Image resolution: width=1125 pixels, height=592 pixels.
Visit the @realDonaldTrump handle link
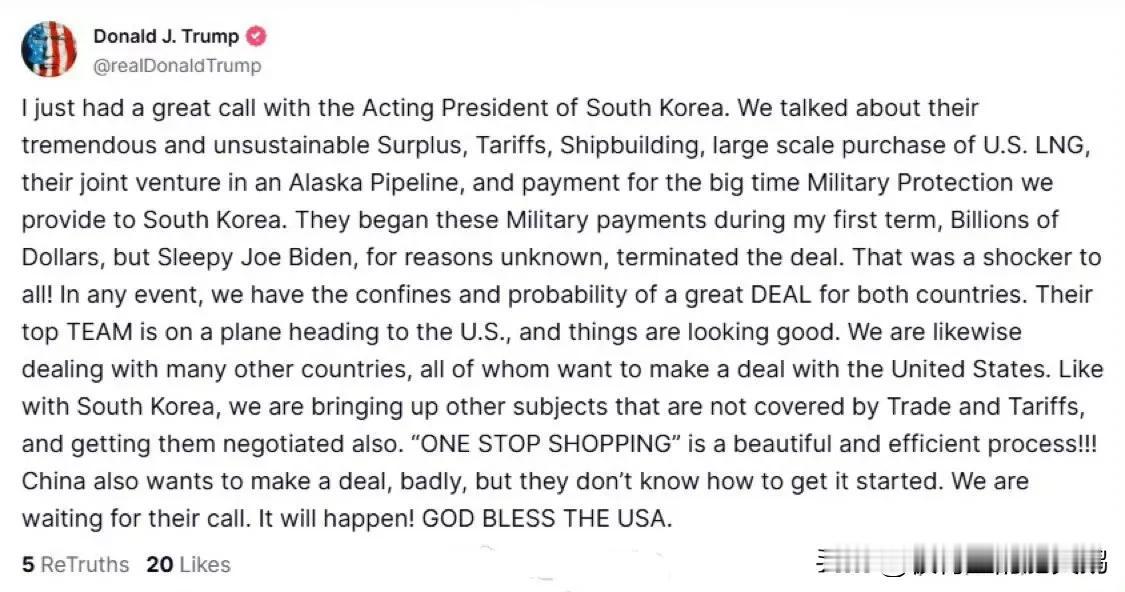177,66
